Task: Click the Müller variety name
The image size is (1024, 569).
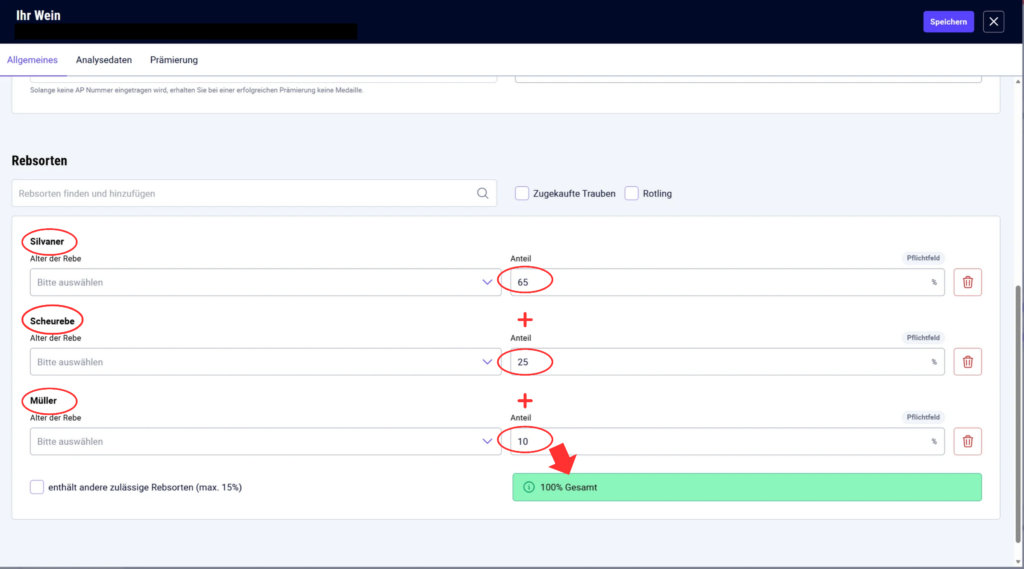Action: tap(43, 401)
